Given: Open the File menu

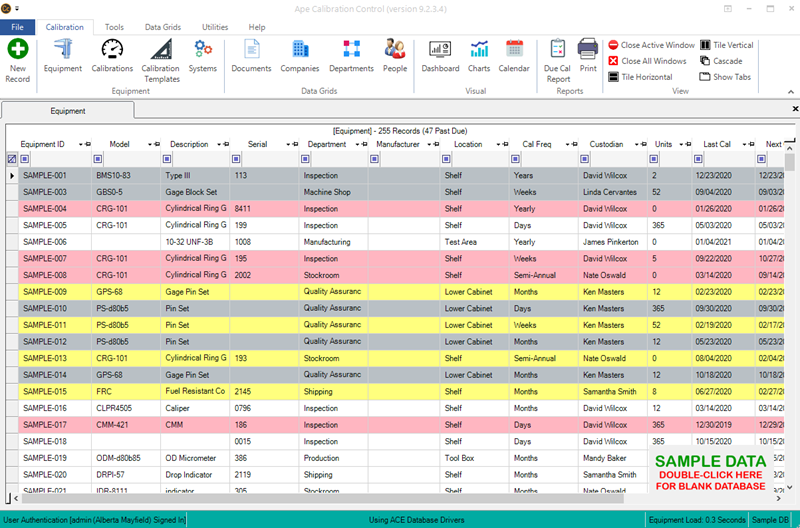Looking at the screenshot, I should pyautogui.click(x=17, y=27).
